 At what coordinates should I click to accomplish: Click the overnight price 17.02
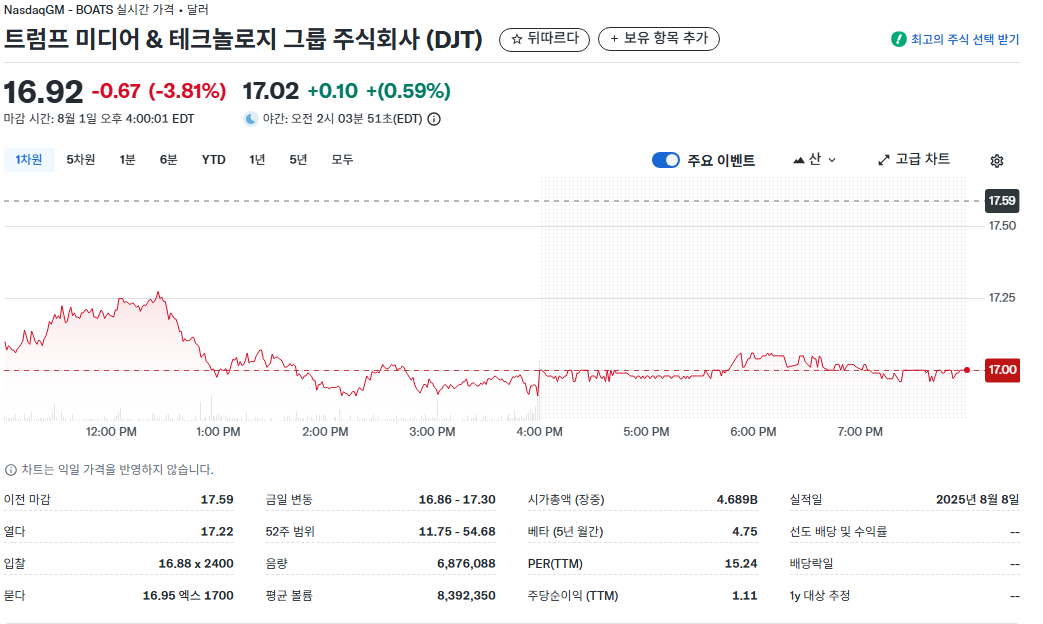tap(270, 91)
